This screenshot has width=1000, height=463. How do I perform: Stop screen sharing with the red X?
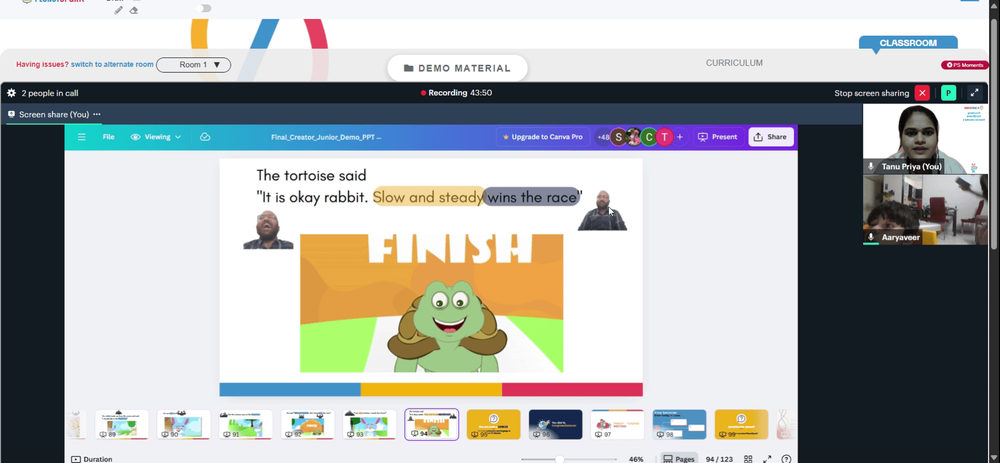pyautogui.click(x=922, y=93)
